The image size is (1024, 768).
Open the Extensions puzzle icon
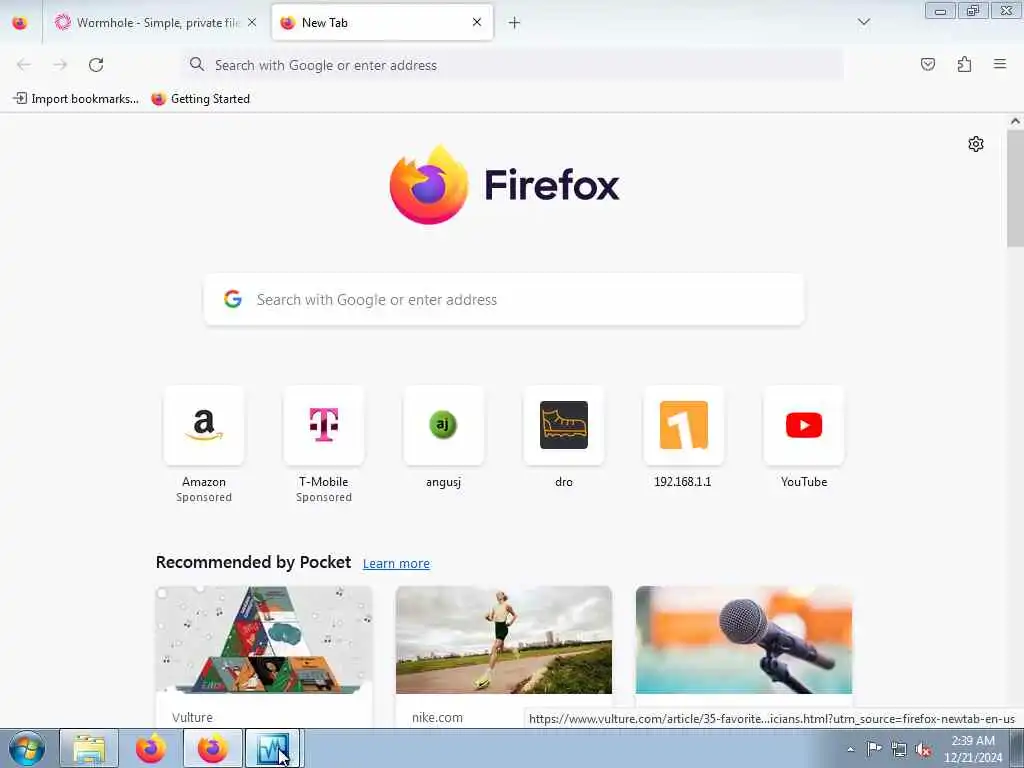click(964, 64)
